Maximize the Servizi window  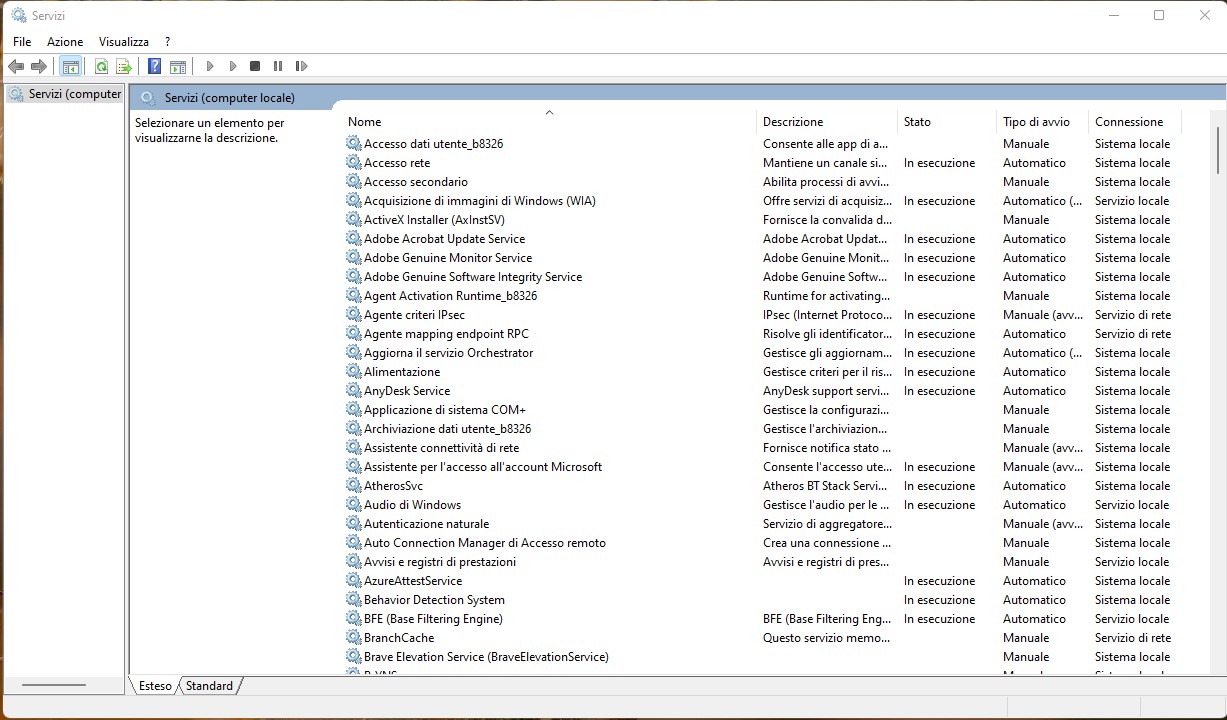tap(1159, 15)
